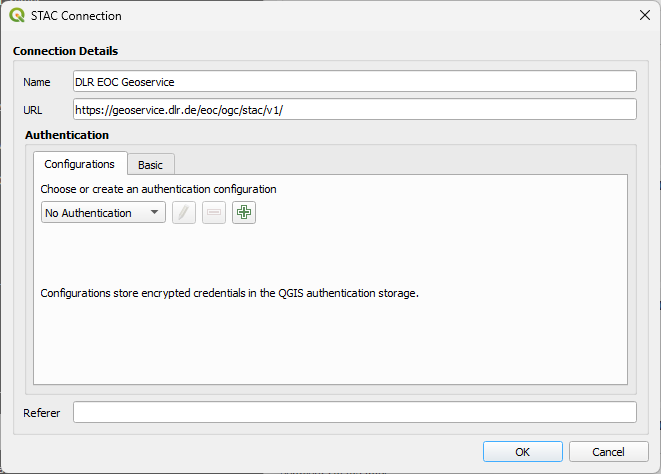Confirm the connection with OK

pos(523,452)
